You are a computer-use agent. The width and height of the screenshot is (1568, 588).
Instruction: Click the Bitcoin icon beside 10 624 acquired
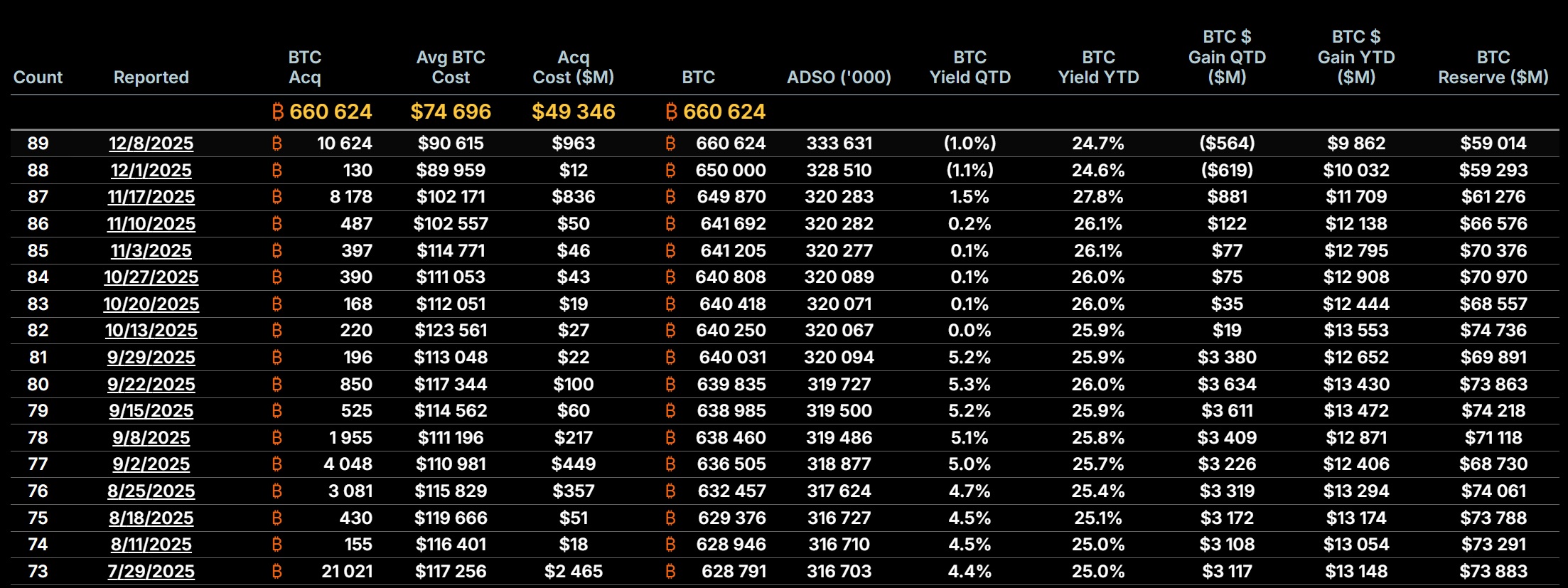click(277, 144)
